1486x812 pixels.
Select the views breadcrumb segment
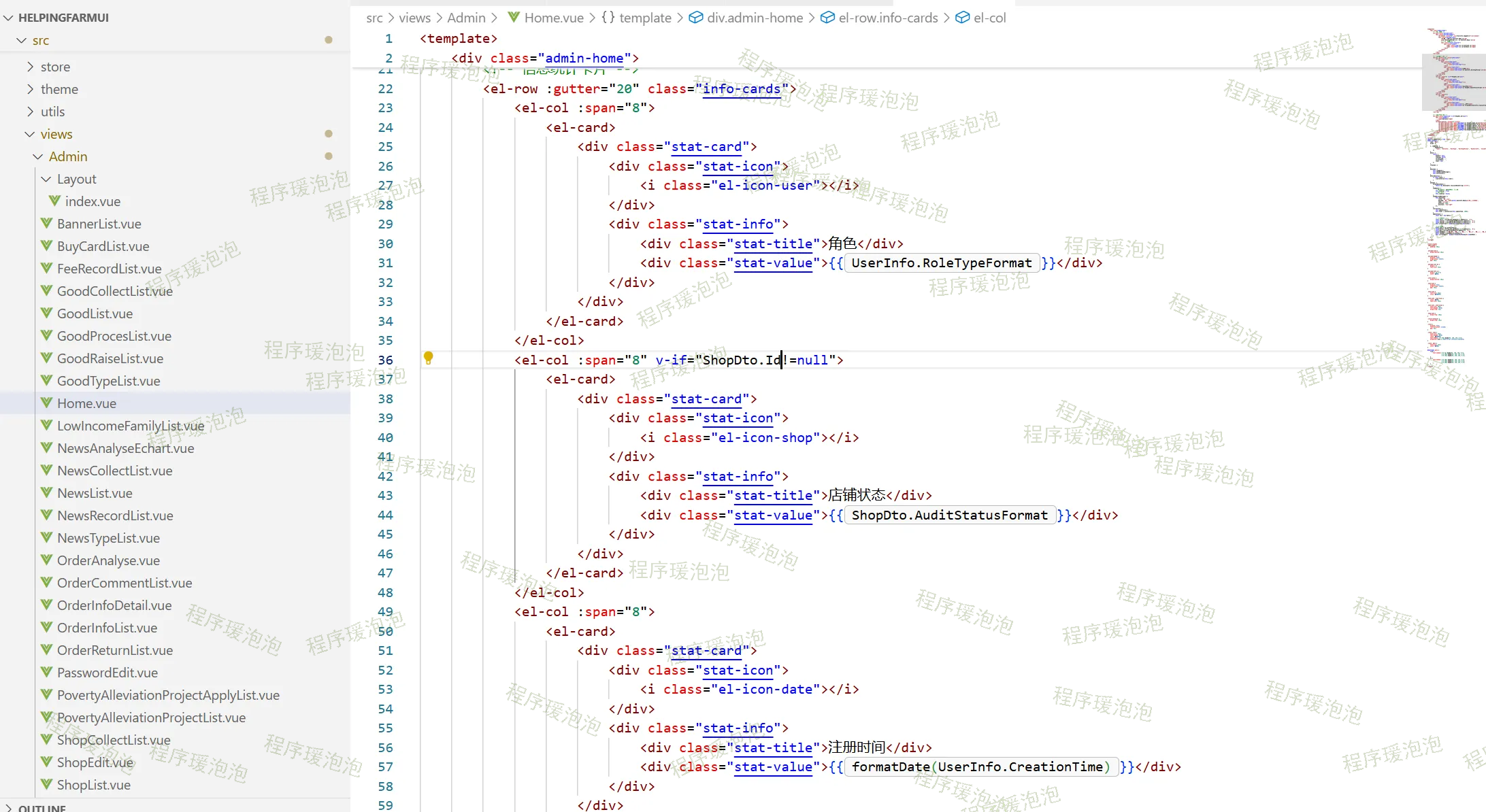pos(414,18)
